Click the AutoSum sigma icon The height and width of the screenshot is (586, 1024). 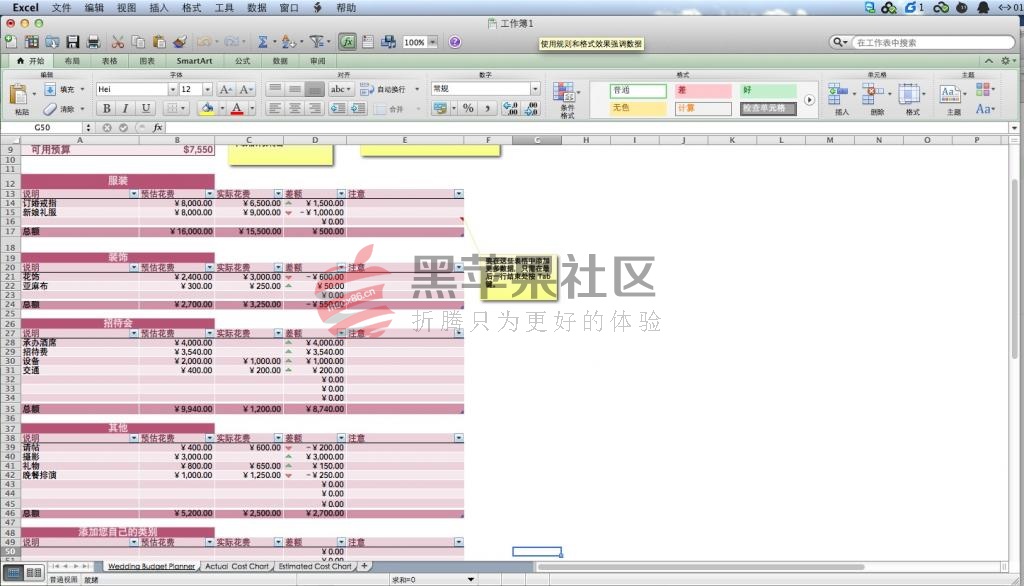coord(263,42)
